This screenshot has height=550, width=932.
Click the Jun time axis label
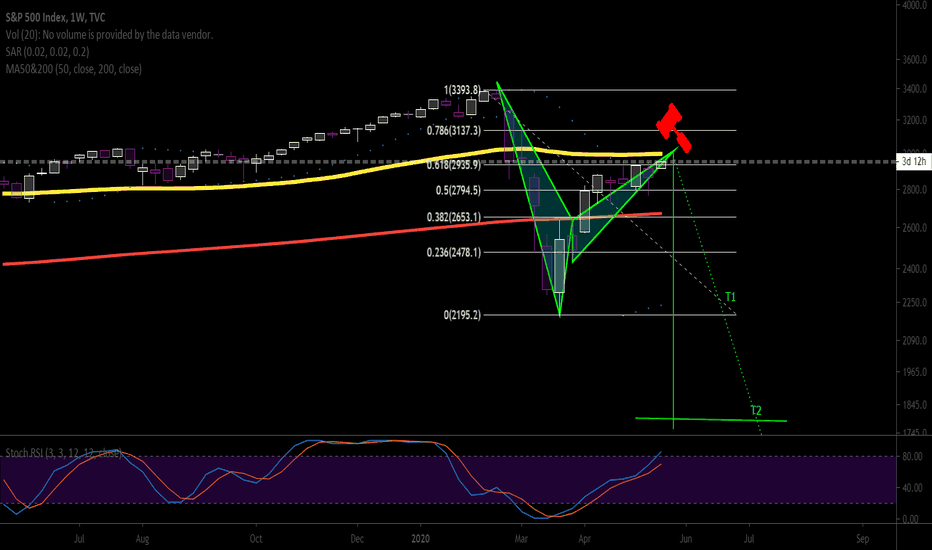point(686,539)
